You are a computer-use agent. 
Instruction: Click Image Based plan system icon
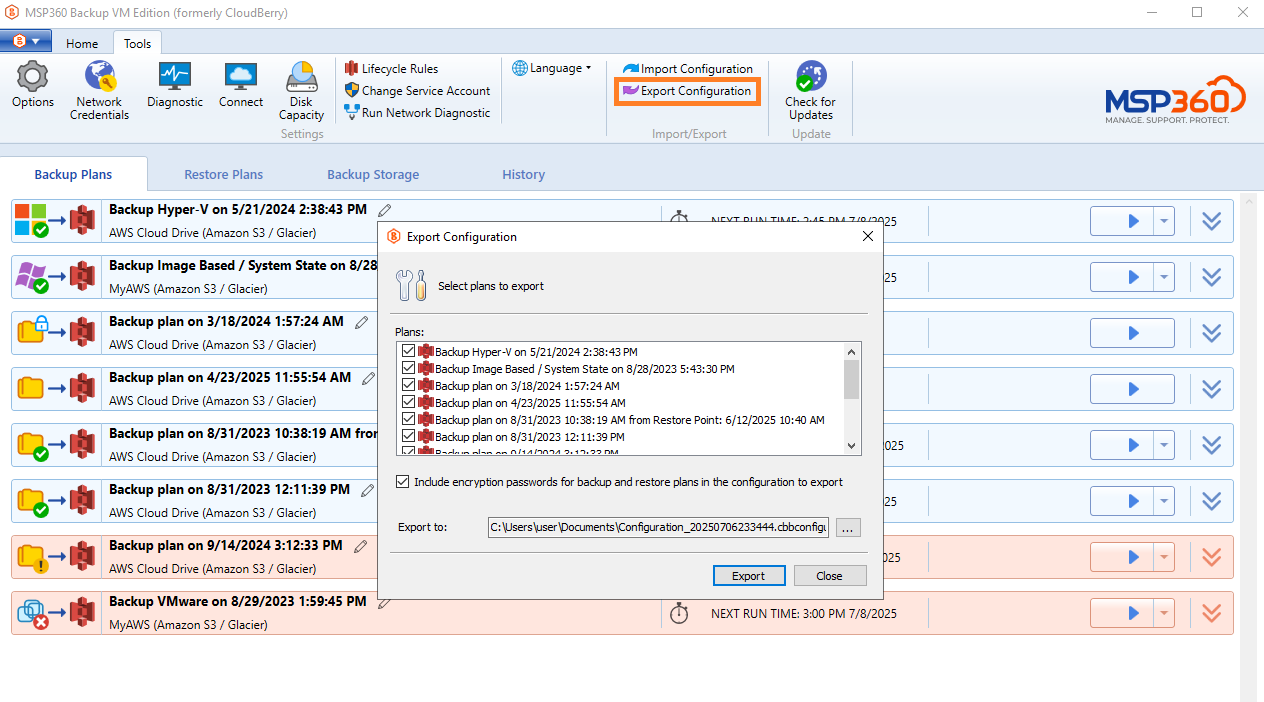pyautogui.click(x=31, y=276)
